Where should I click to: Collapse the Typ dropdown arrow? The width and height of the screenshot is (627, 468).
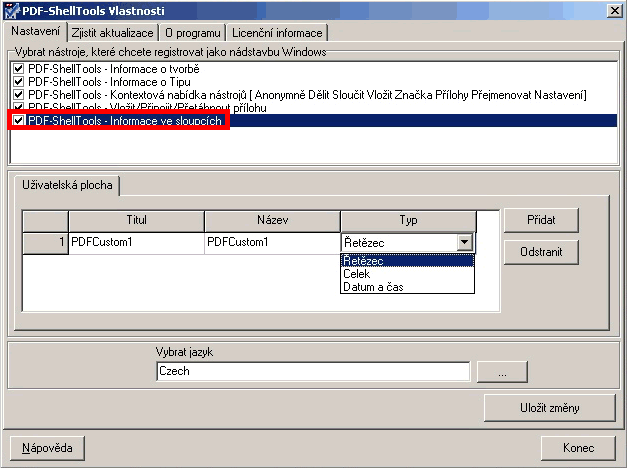tap(464, 242)
